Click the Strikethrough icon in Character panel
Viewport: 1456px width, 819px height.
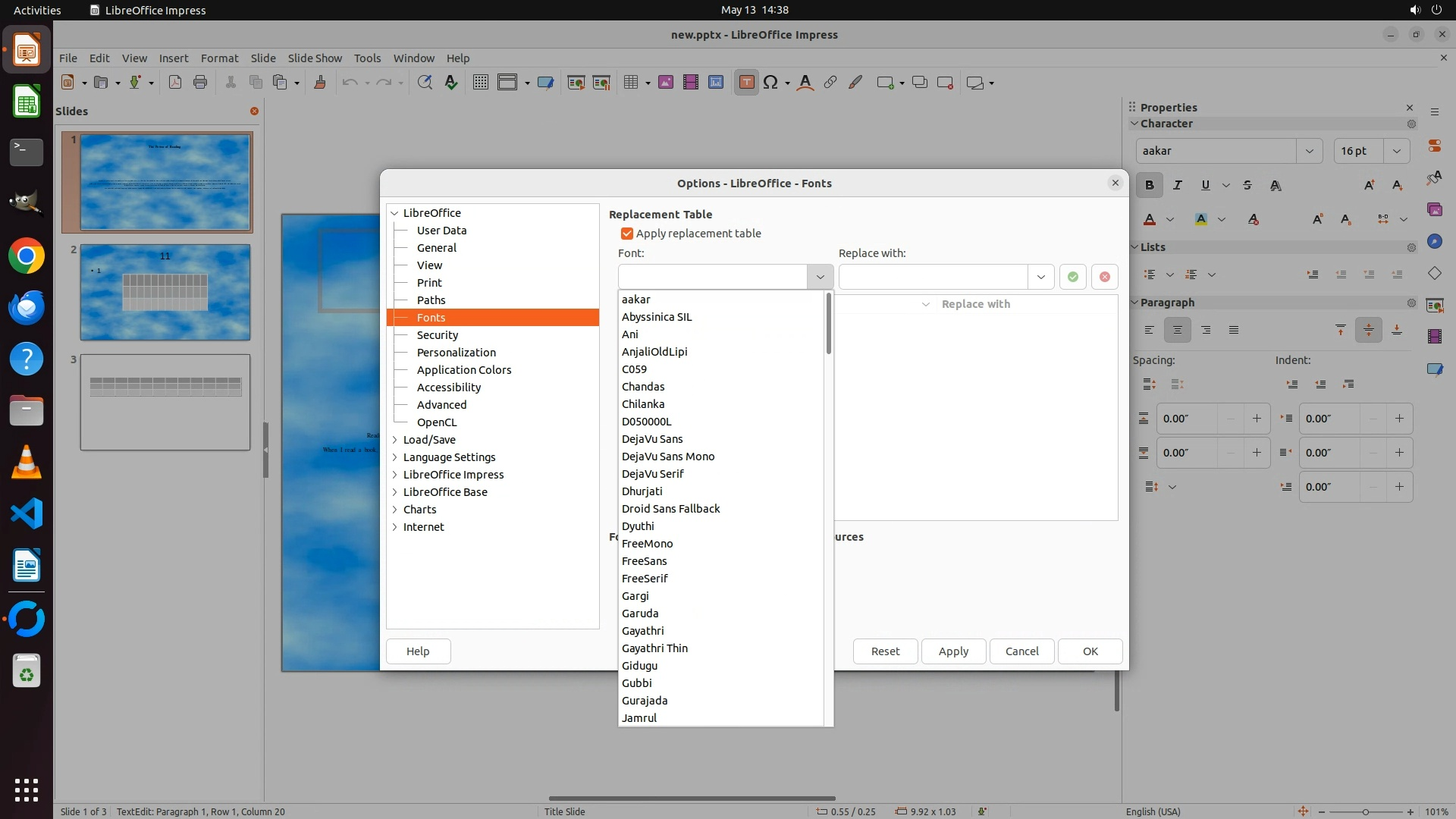click(1247, 185)
